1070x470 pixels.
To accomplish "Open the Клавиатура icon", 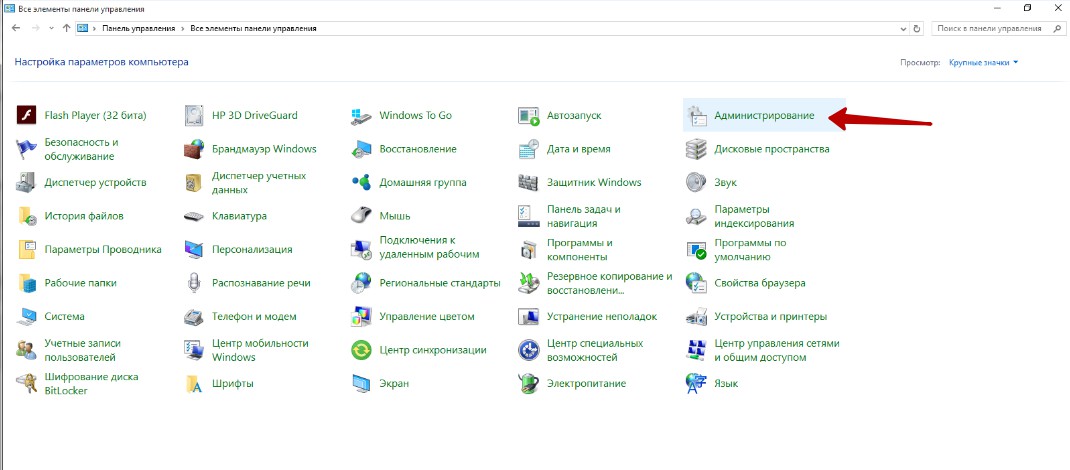I will (x=194, y=216).
